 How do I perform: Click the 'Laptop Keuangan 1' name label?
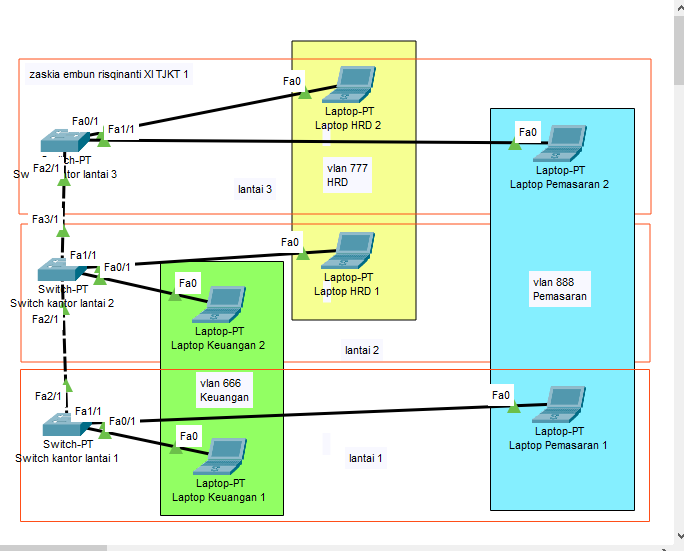pos(219,497)
